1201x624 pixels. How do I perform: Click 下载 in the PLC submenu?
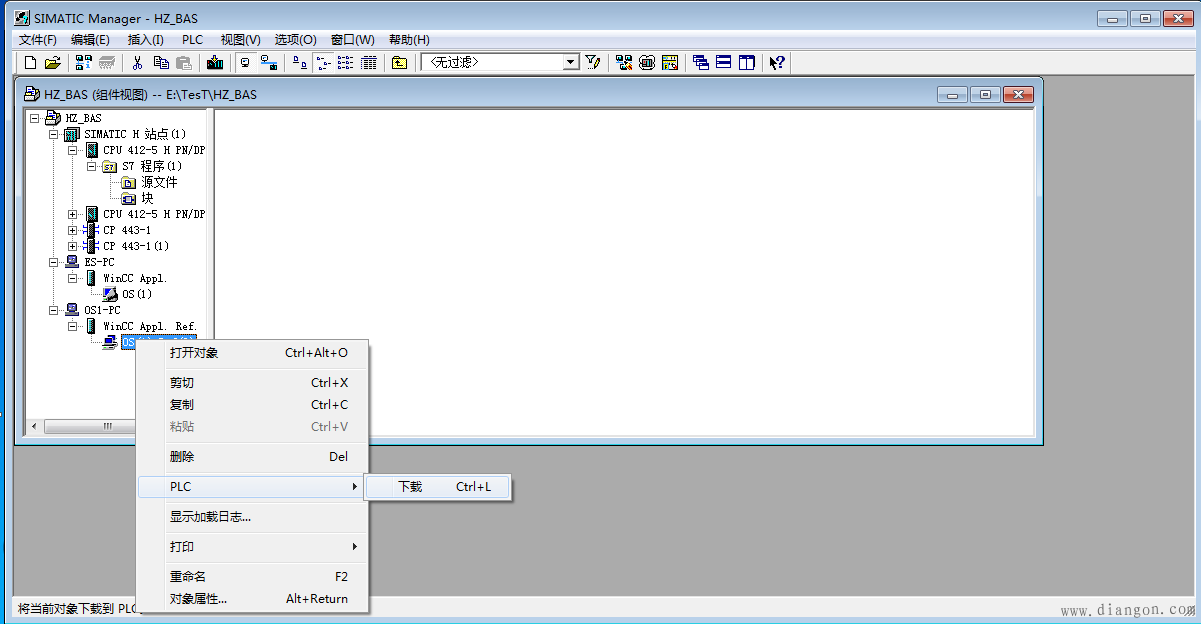click(x=438, y=487)
